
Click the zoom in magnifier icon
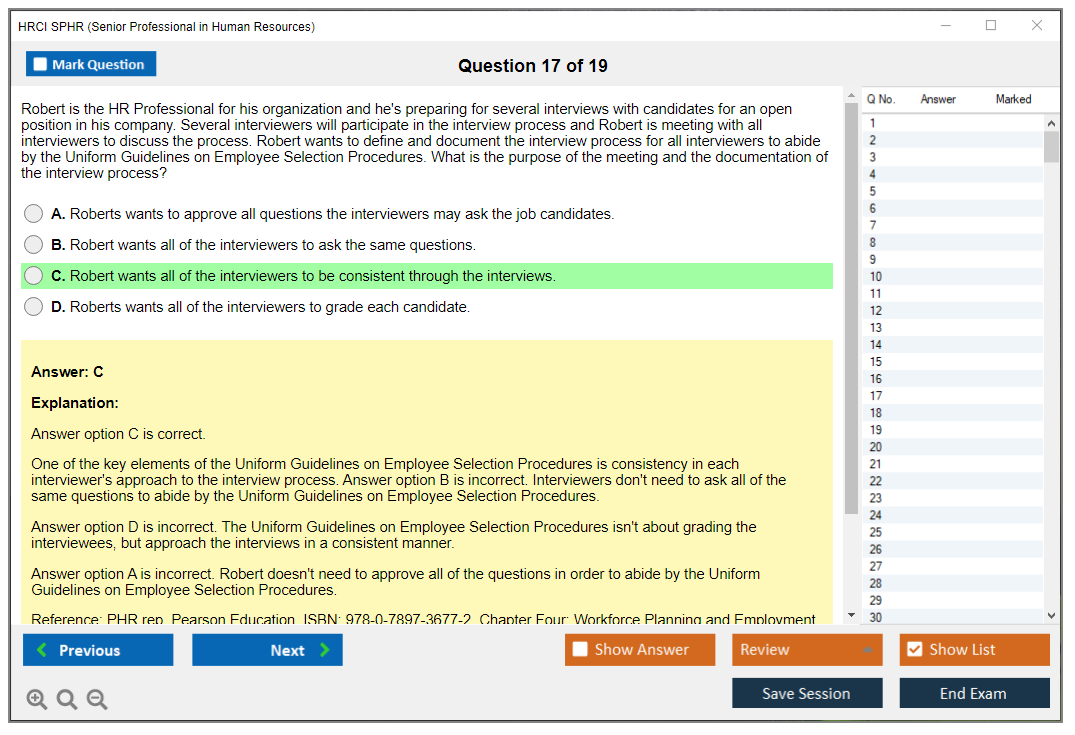pos(37,699)
